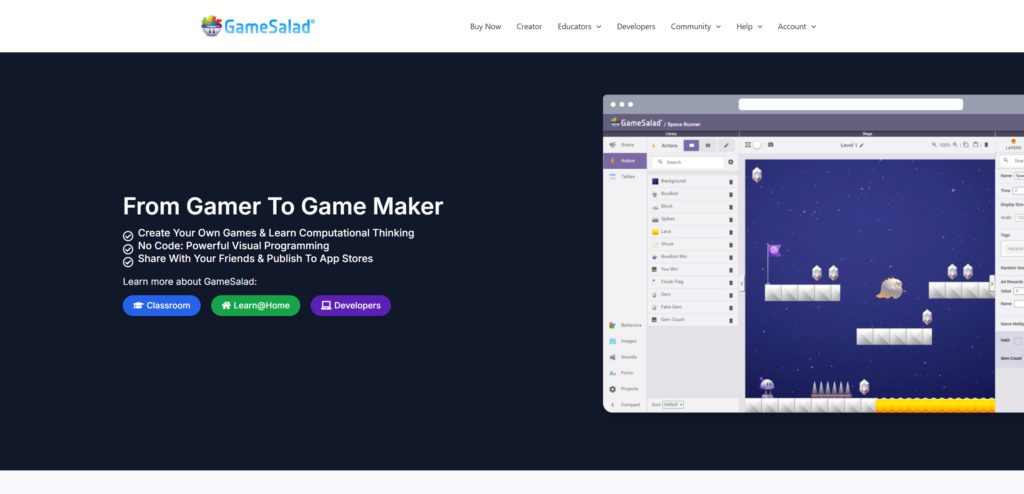Toggle the round switch in stage toolbar
1024x494 pixels.
(757, 145)
